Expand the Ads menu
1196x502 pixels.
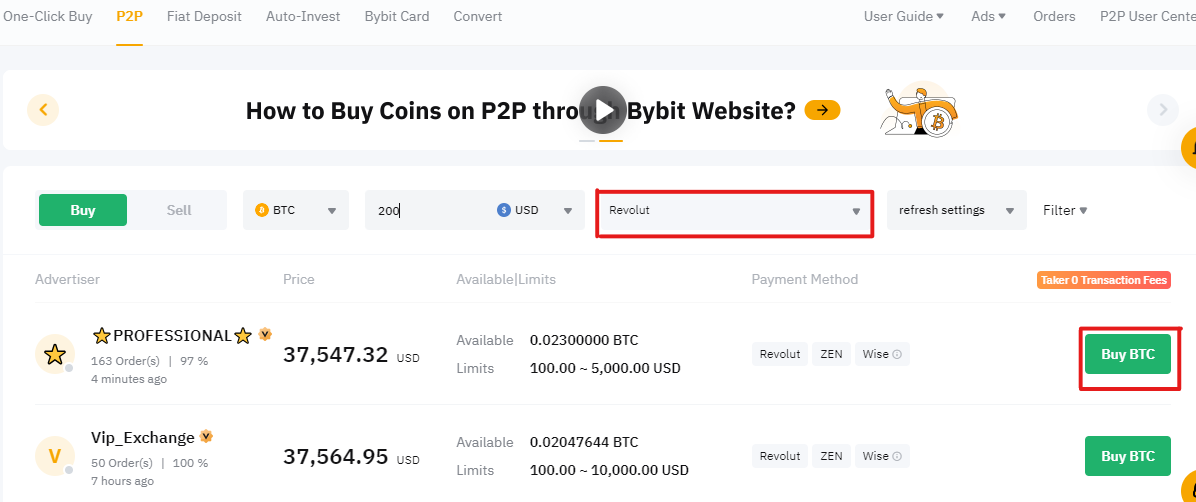pyautogui.click(x=989, y=16)
